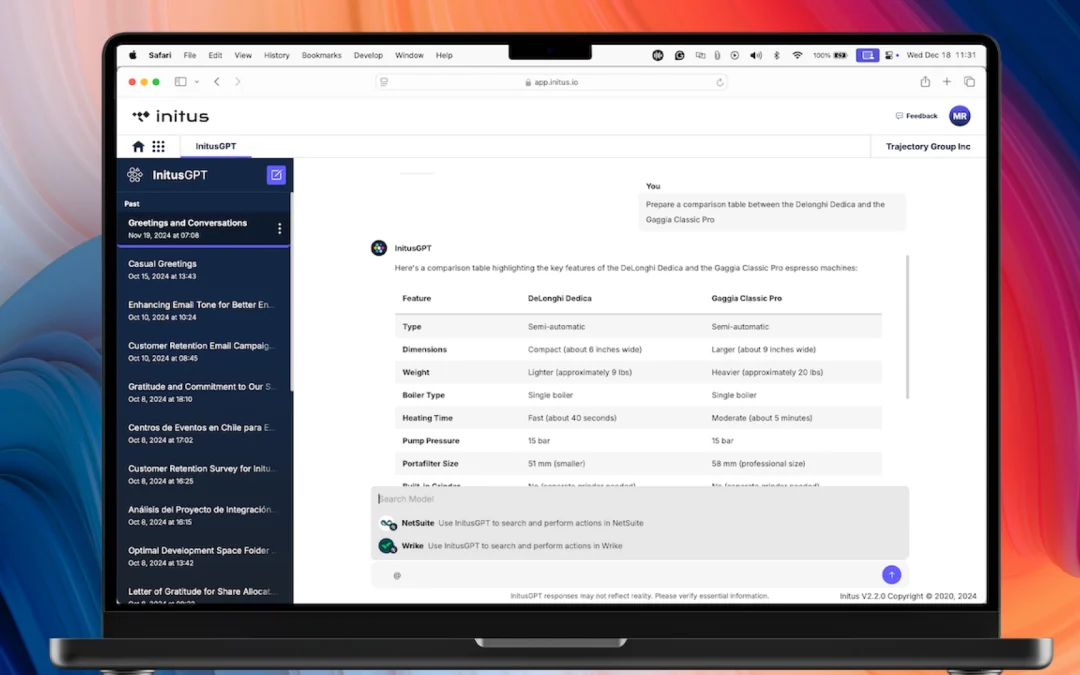Viewport: 1080px width, 675px height.
Task: Show Safari tab overview icon
Action: pyautogui.click(x=969, y=81)
